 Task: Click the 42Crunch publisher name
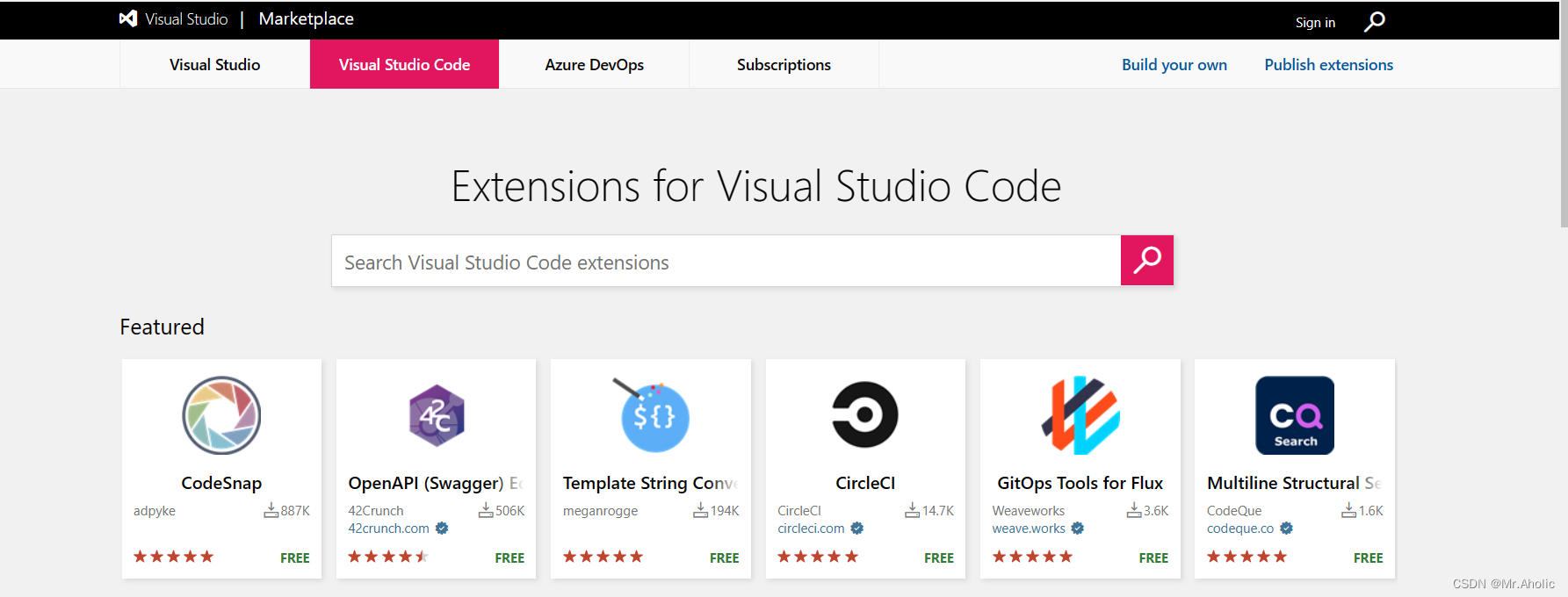(376, 511)
